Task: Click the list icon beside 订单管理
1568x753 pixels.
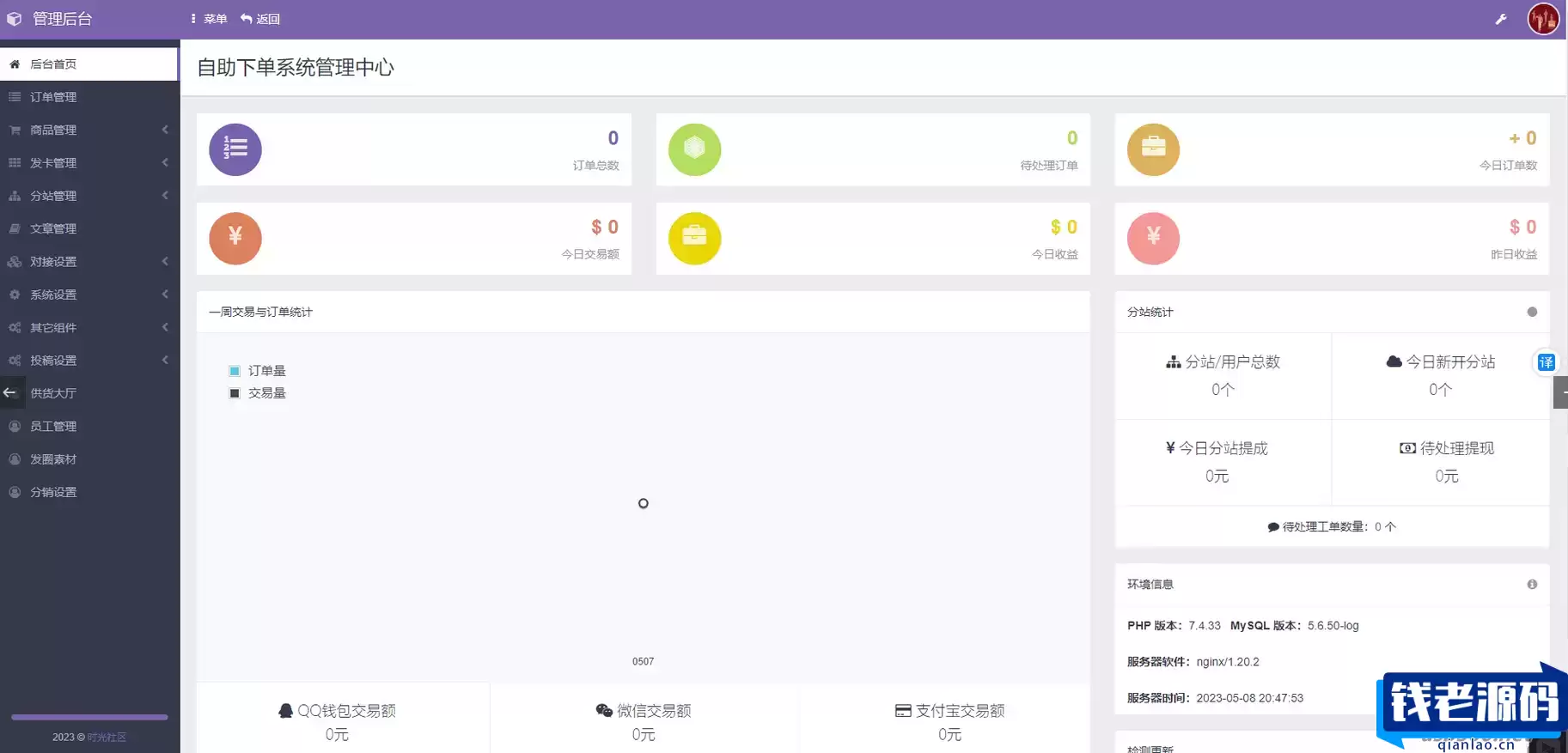Action: tap(15, 97)
